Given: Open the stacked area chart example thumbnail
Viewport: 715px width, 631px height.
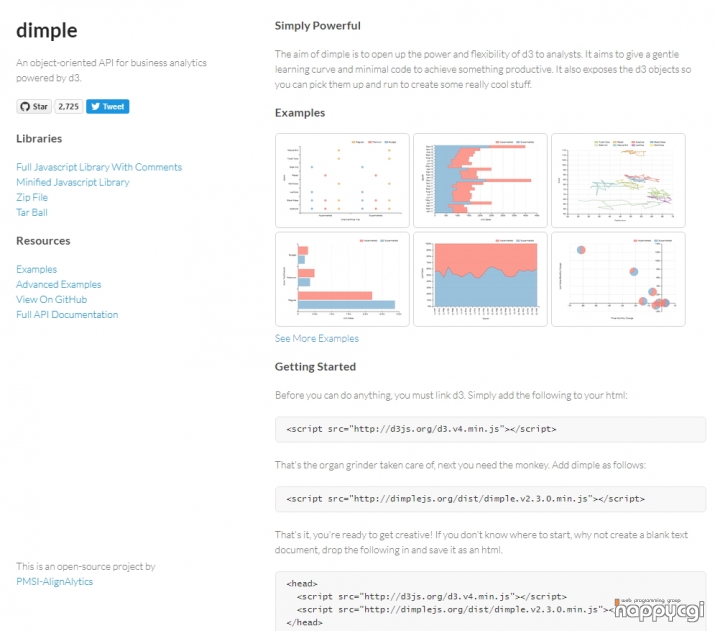Looking at the screenshot, I should point(480,279).
